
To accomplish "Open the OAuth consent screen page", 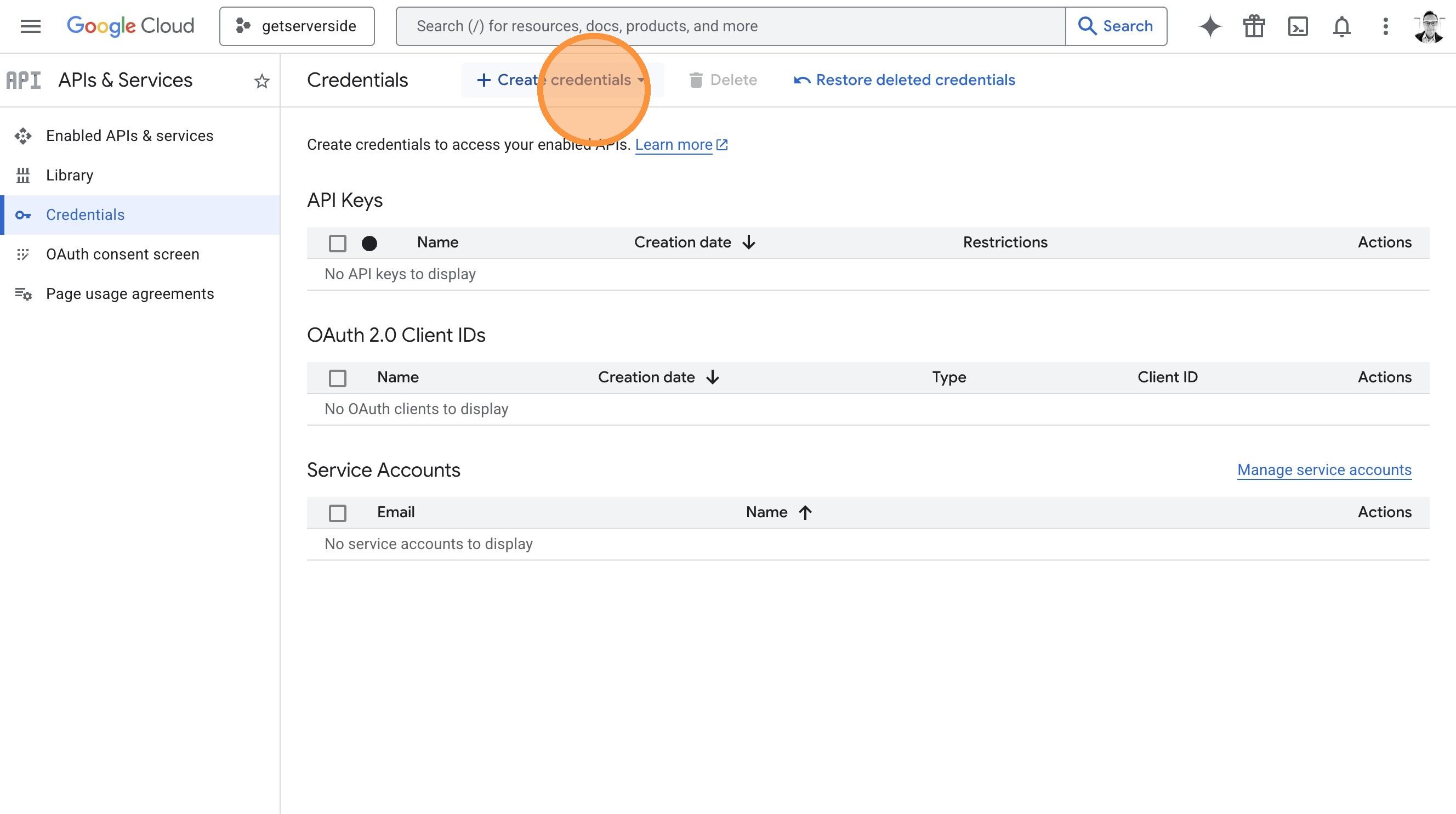I will pyautogui.click(x=123, y=254).
